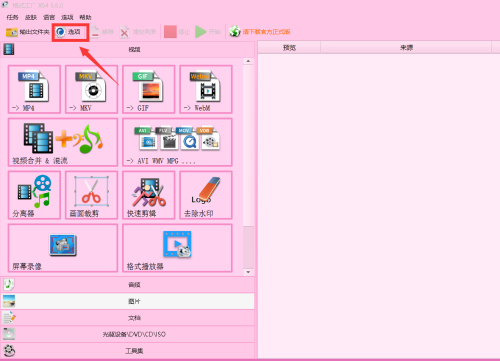
Task: Launch the separator tool (分离器)
Action: (34, 195)
